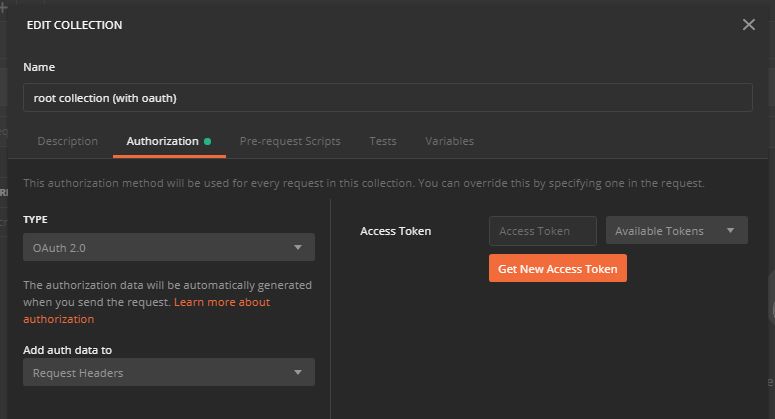Viewport: 775px width, 419px height.
Task: Click the Edit Collection dialog title
Action: (x=74, y=25)
